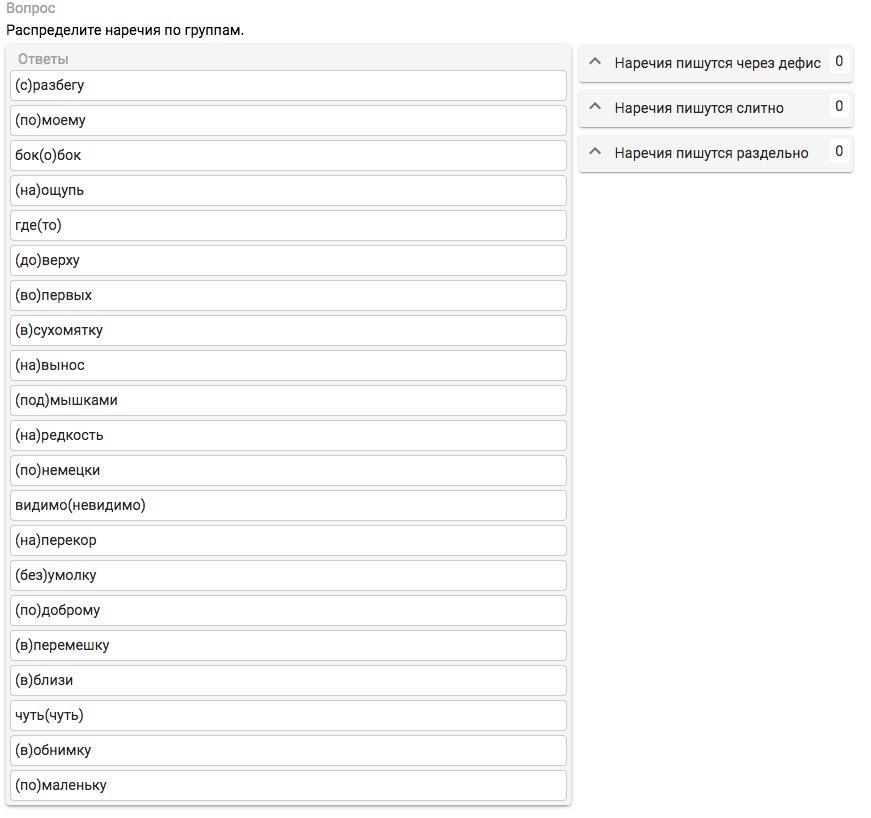Click the counter badge of 'через дефис' group
Image resolution: width=871 pixels, height=818 pixels.
click(839, 62)
